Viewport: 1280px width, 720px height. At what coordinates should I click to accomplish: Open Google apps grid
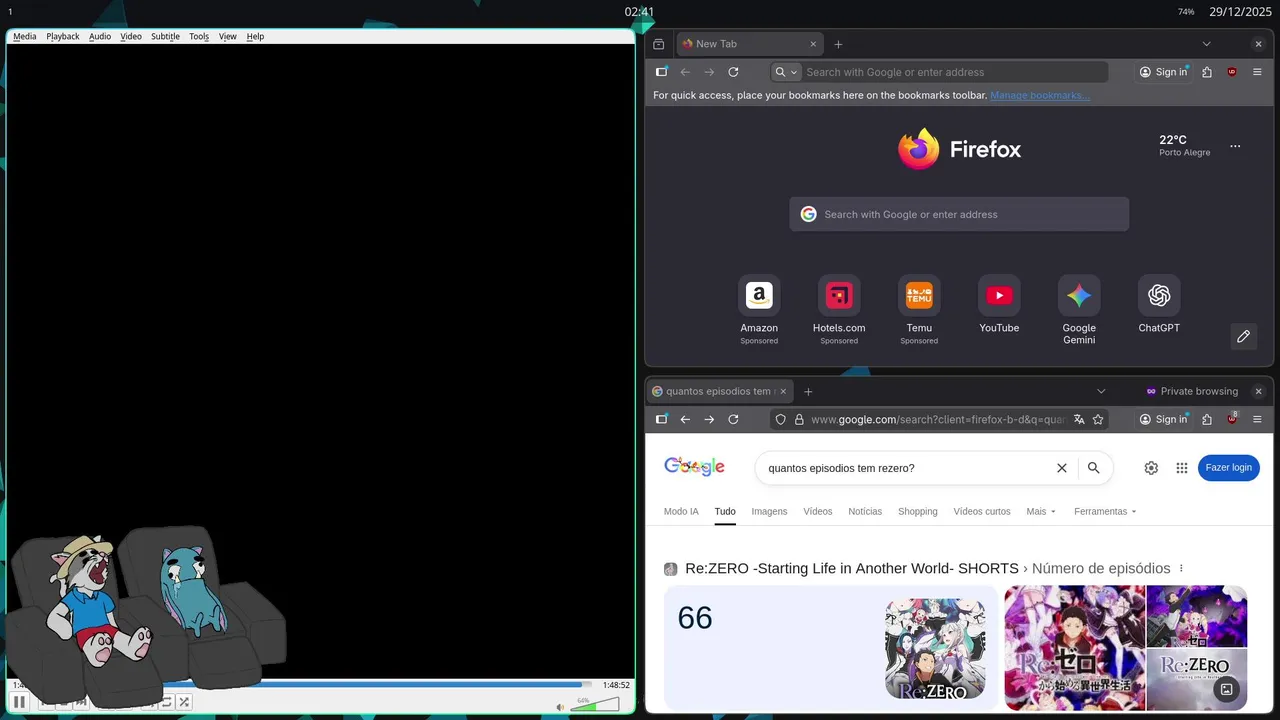click(x=1182, y=468)
